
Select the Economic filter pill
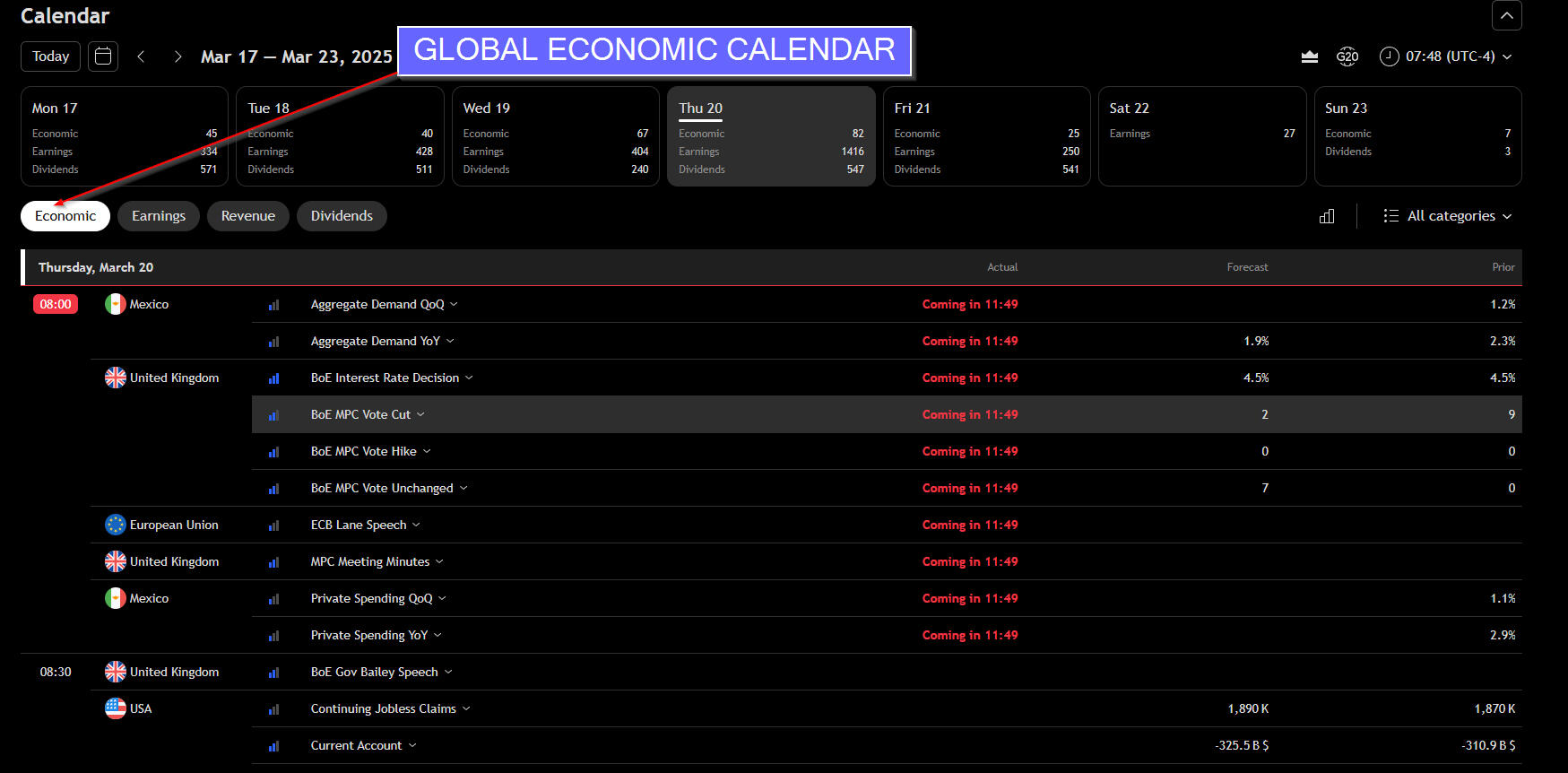[65, 216]
